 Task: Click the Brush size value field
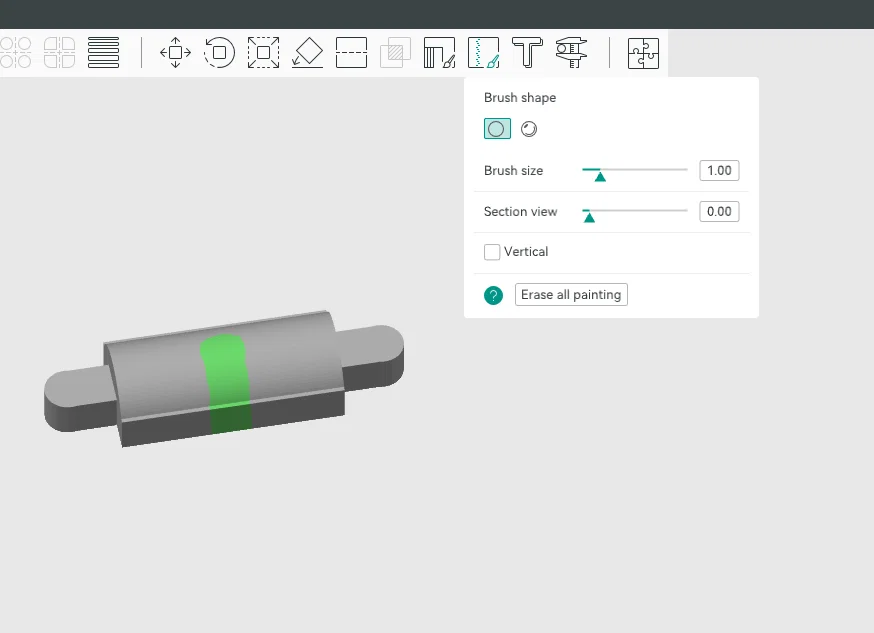coord(720,171)
